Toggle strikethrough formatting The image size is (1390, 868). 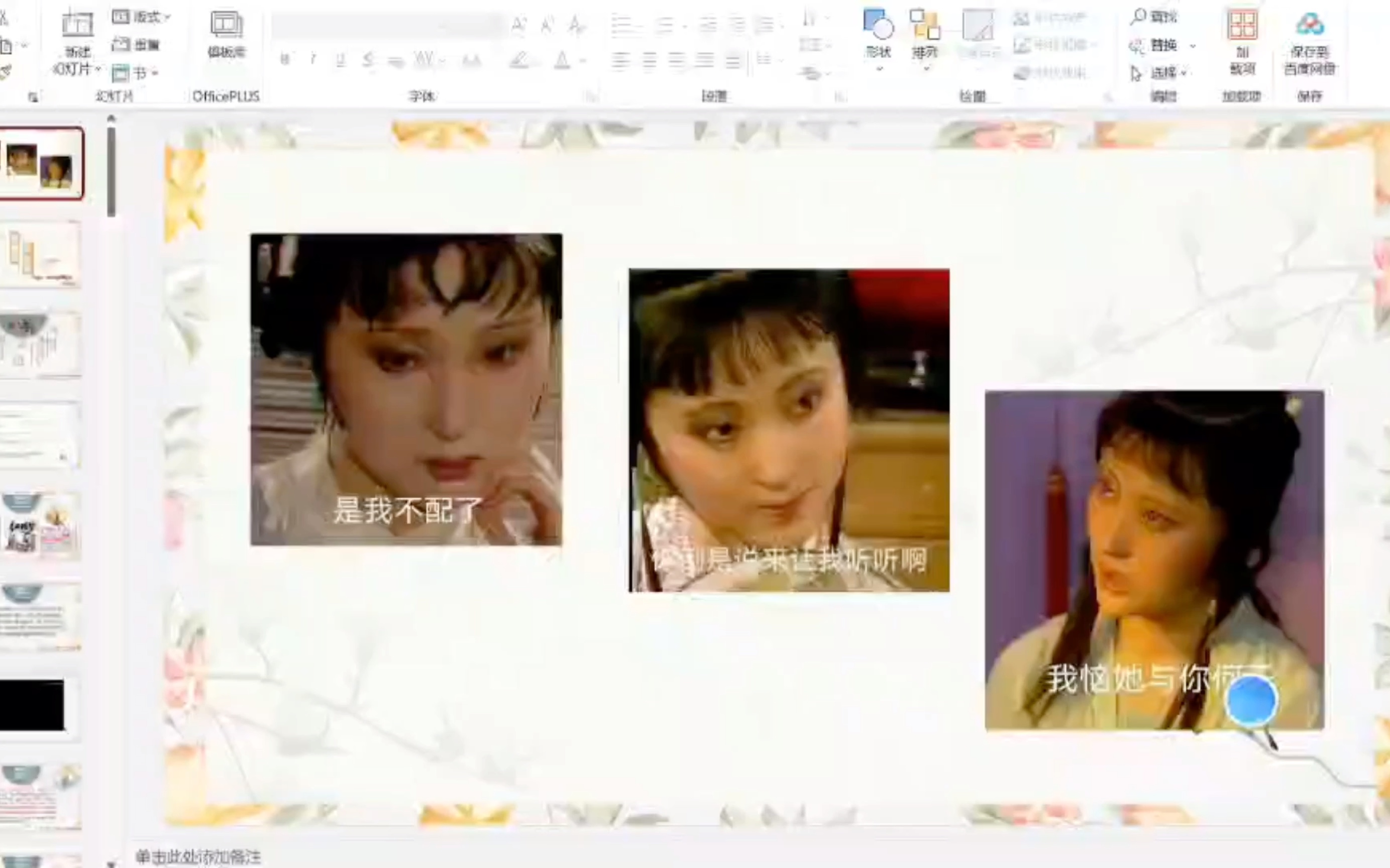coord(395,60)
